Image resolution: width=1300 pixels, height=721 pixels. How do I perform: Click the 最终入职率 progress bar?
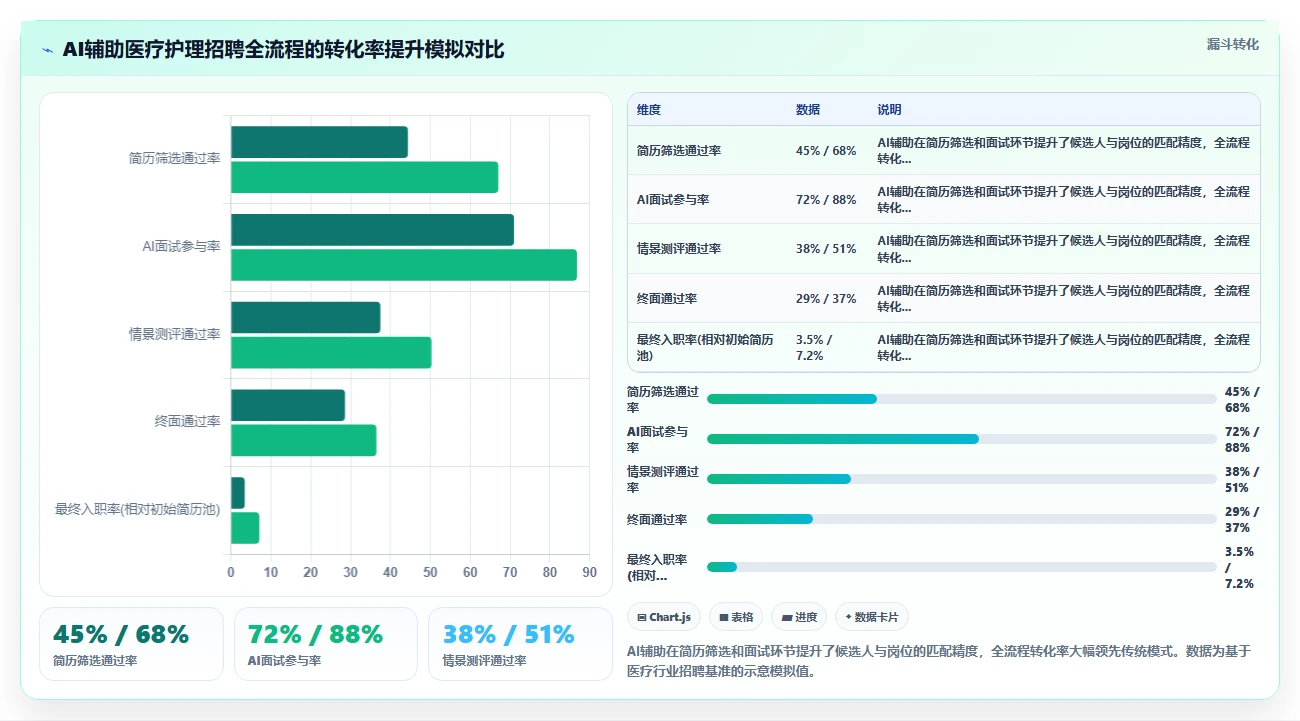coord(961,567)
